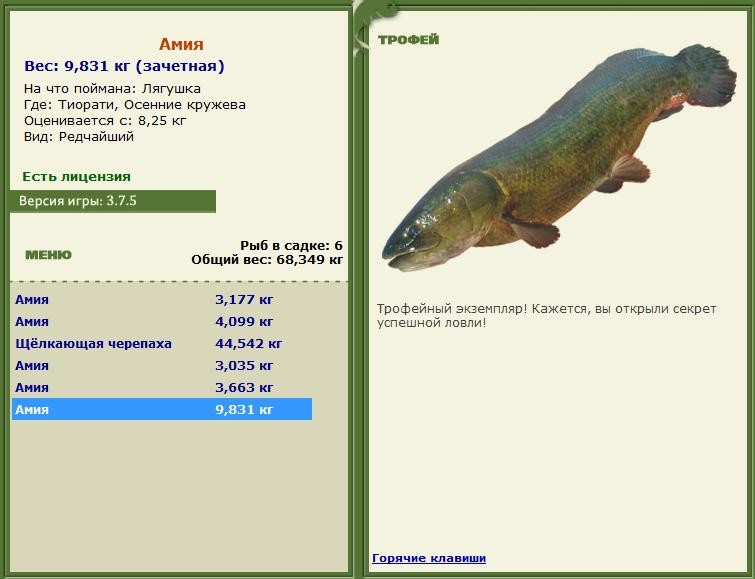Open the МЕНЮ menu
755x579 pixels.
(48, 255)
